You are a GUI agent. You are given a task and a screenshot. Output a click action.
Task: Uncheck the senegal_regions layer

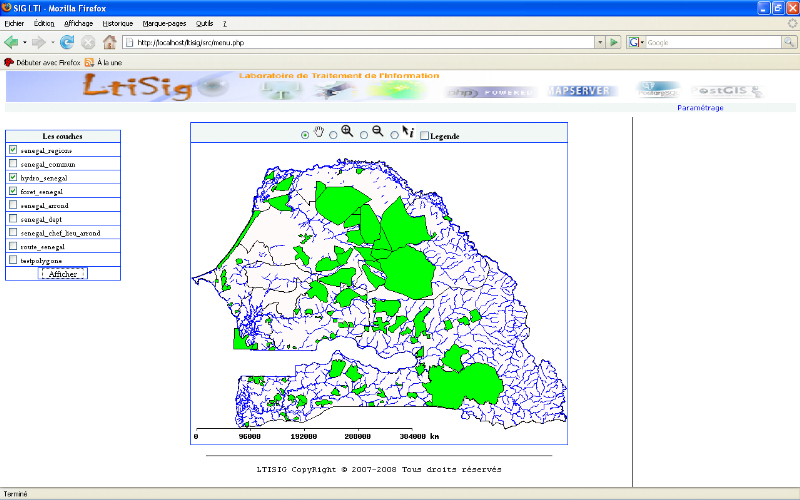(x=13, y=150)
